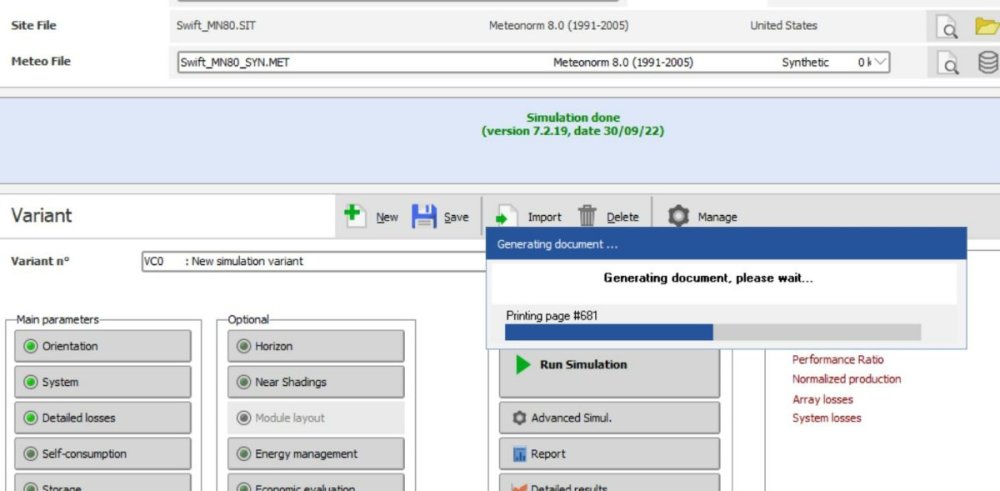Click the Manage gear icon
The image size is (1000, 491).
(x=679, y=216)
